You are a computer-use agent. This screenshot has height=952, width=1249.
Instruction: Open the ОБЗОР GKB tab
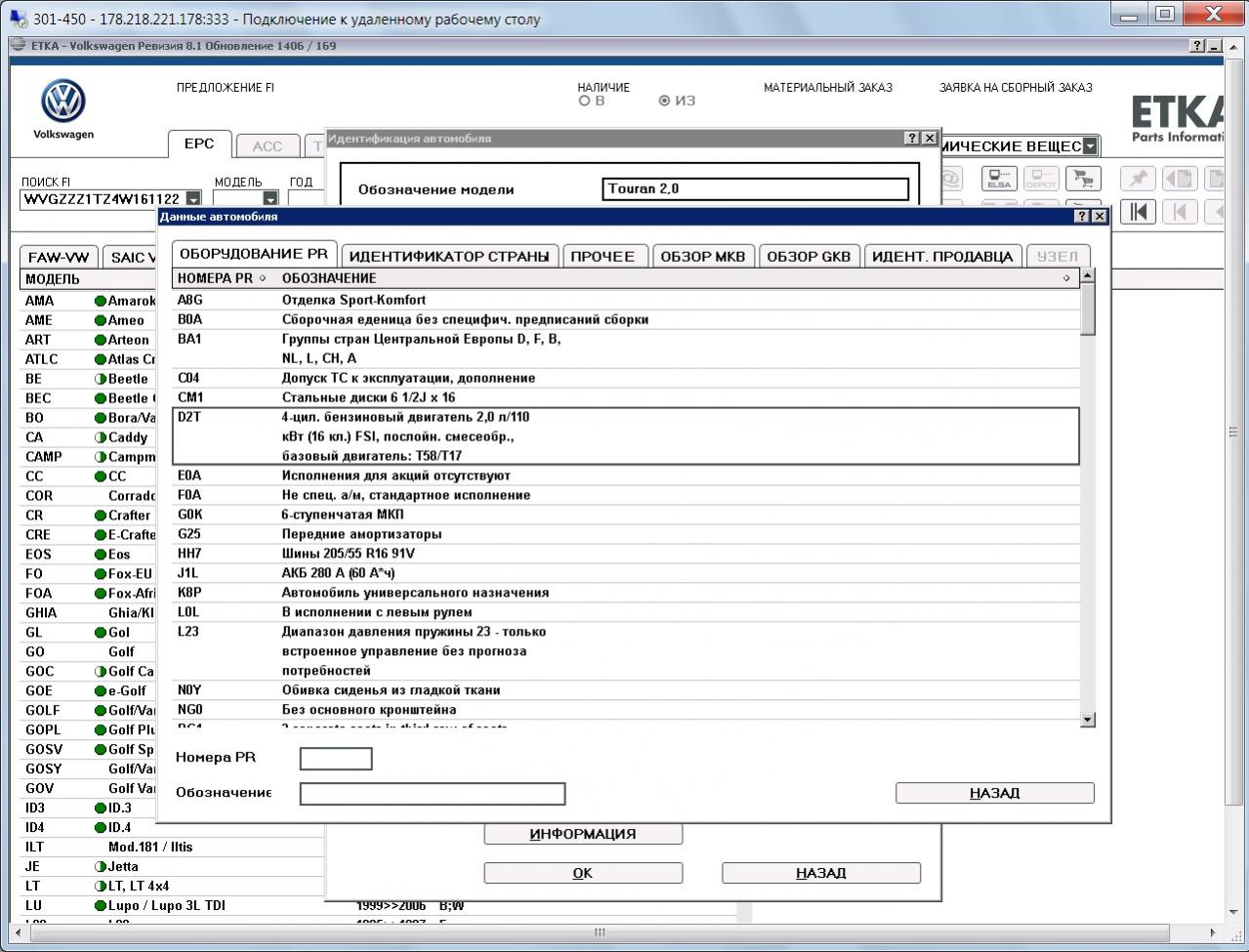[x=809, y=257]
